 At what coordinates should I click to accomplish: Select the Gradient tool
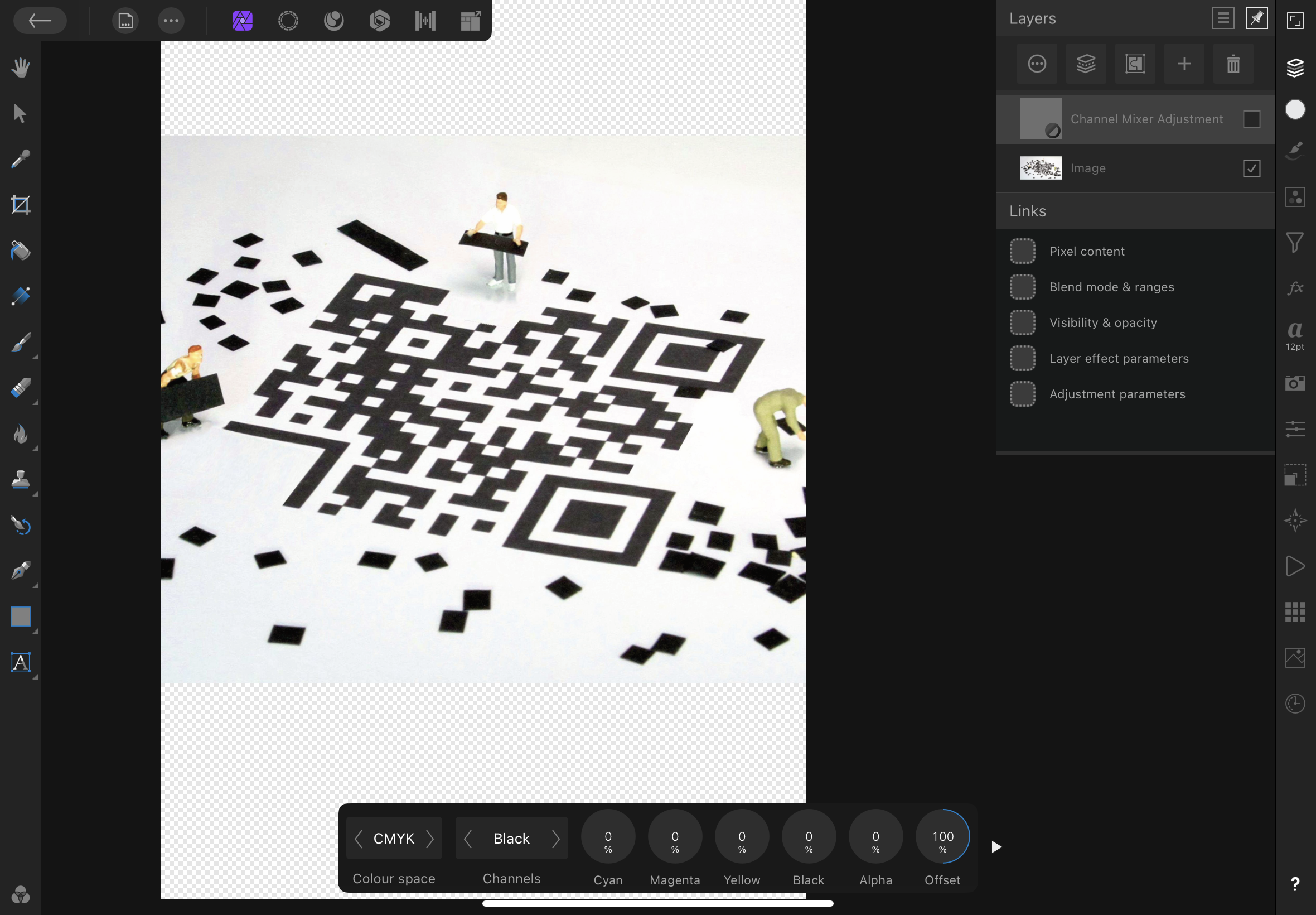(21, 296)
